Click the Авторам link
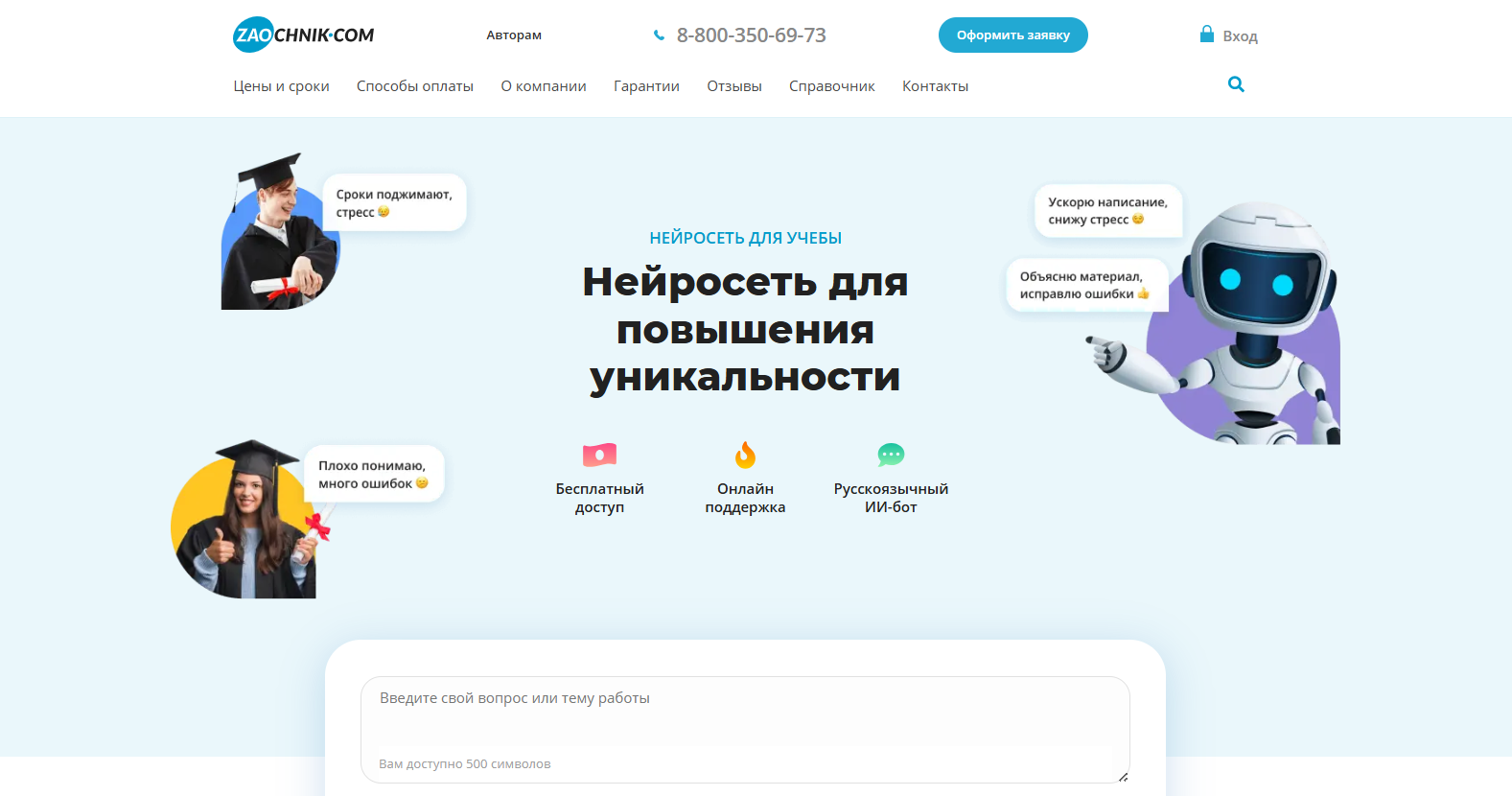This screenshot has width=1512, height=796. click(513, 35)
